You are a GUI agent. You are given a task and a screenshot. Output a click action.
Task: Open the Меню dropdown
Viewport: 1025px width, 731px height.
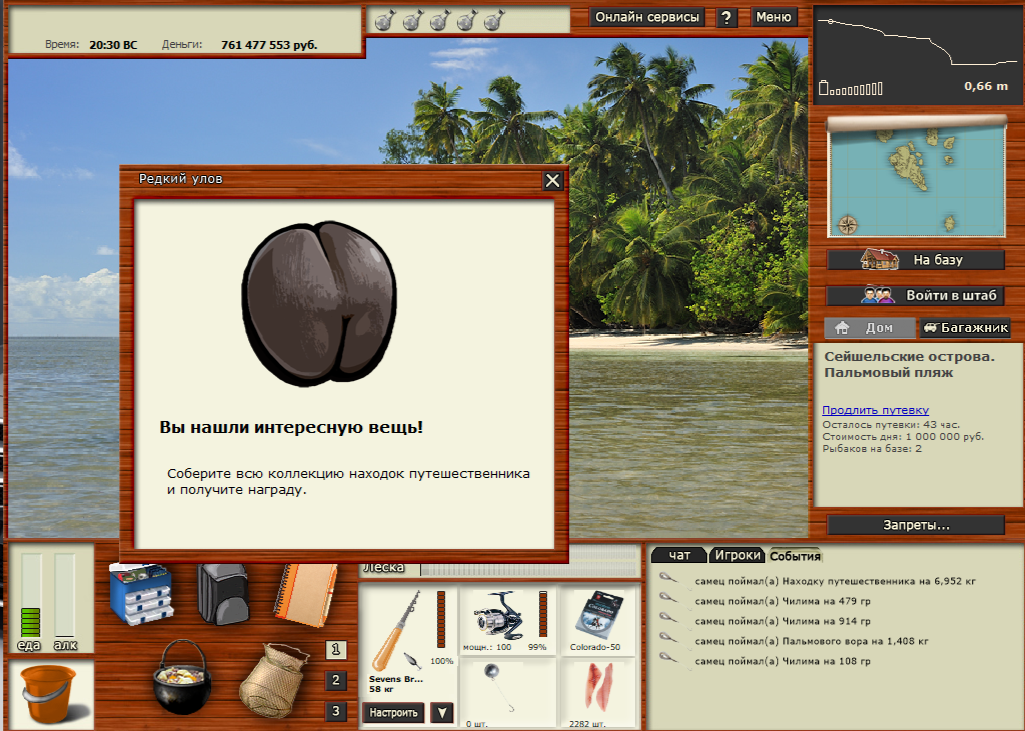pos(773,17)
